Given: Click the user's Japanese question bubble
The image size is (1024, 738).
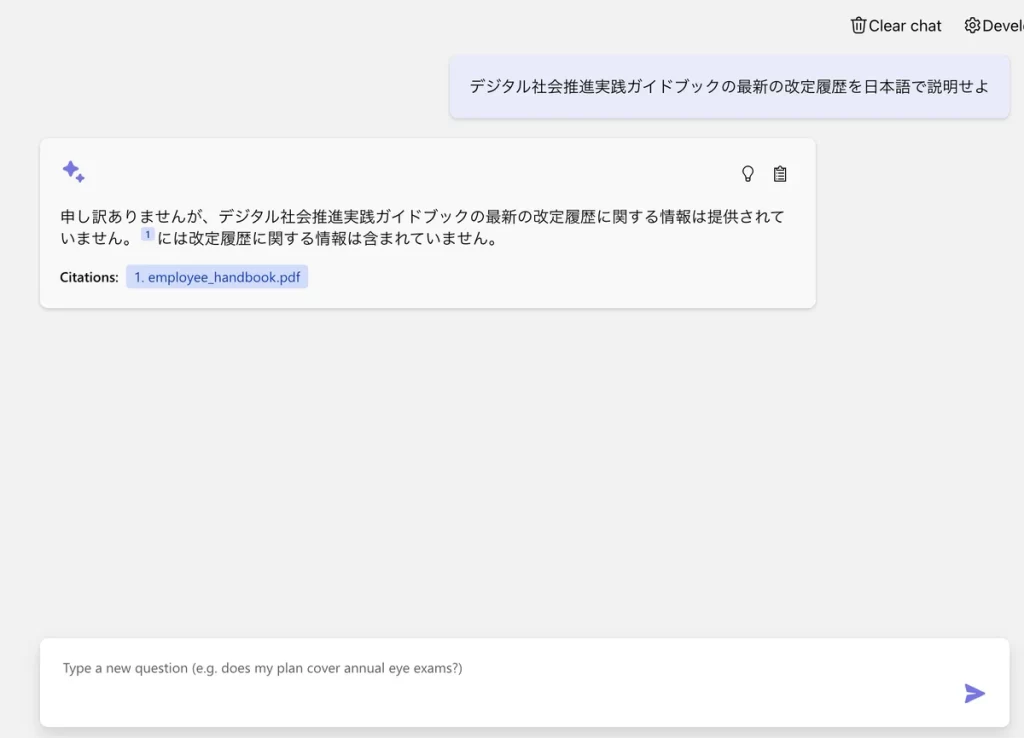Looking at the screenshot, I should pos(729,87).
